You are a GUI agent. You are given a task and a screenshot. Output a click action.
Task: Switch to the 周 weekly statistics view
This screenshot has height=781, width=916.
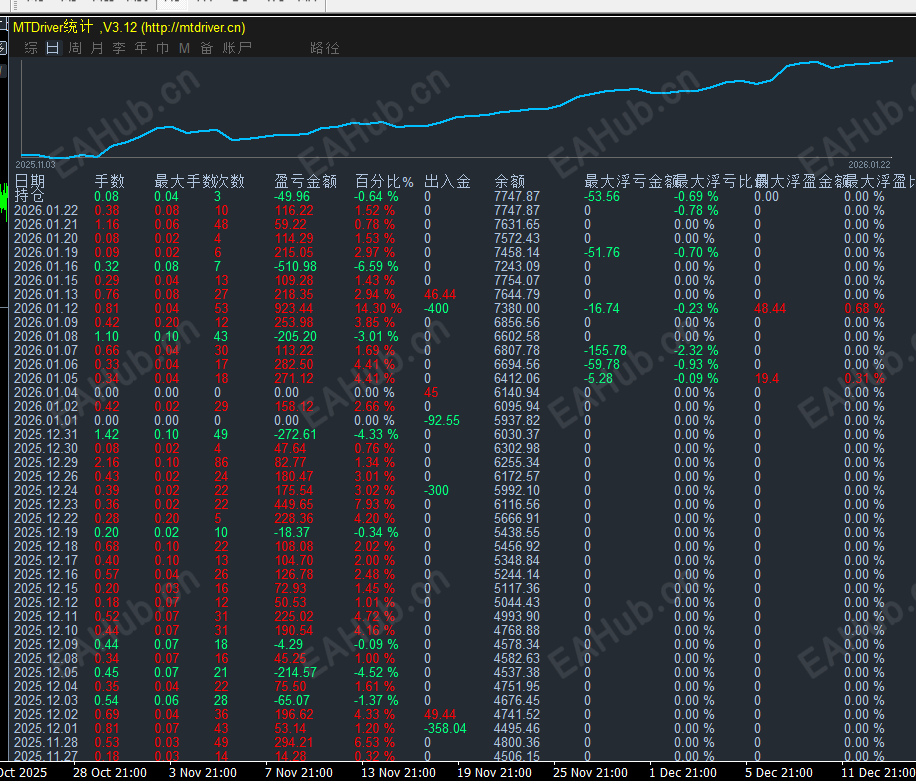tap(75, 48)
